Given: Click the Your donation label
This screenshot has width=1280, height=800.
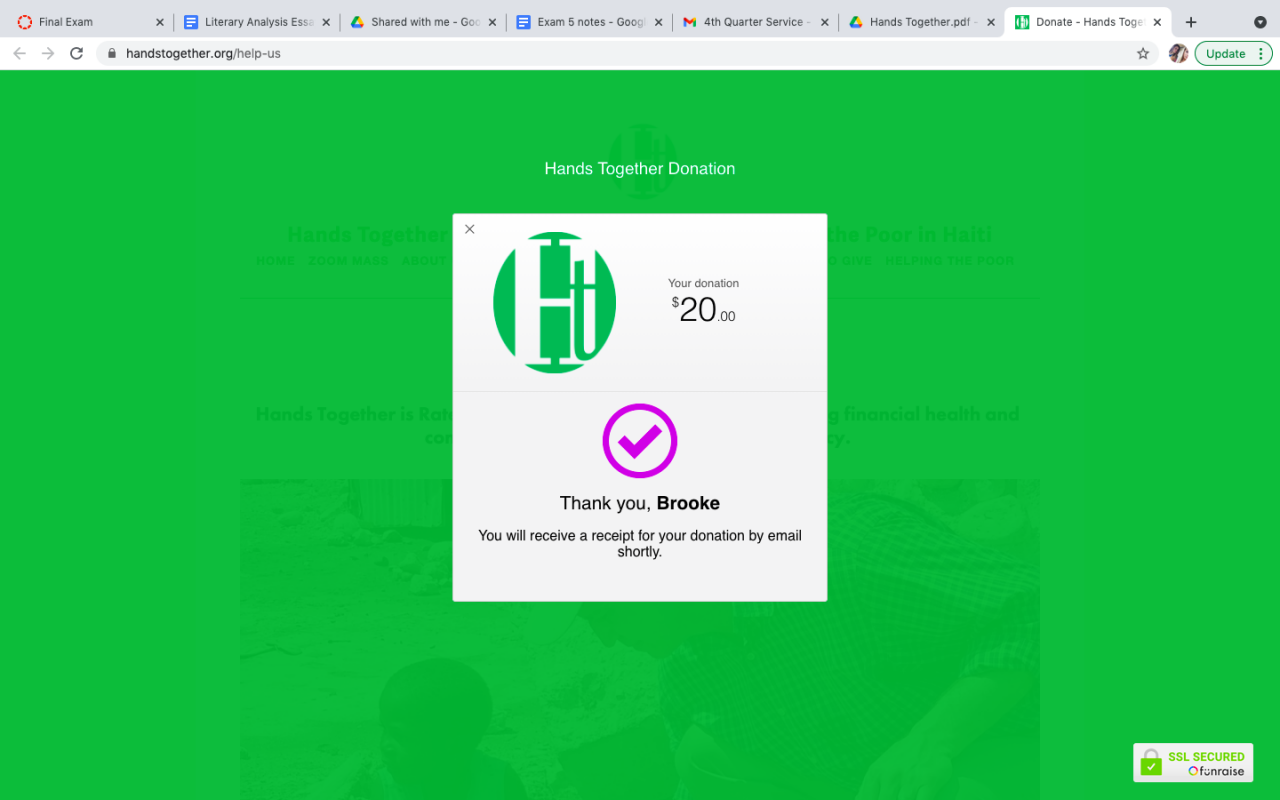Looking at the screenshot, I should tap(703, 283).
